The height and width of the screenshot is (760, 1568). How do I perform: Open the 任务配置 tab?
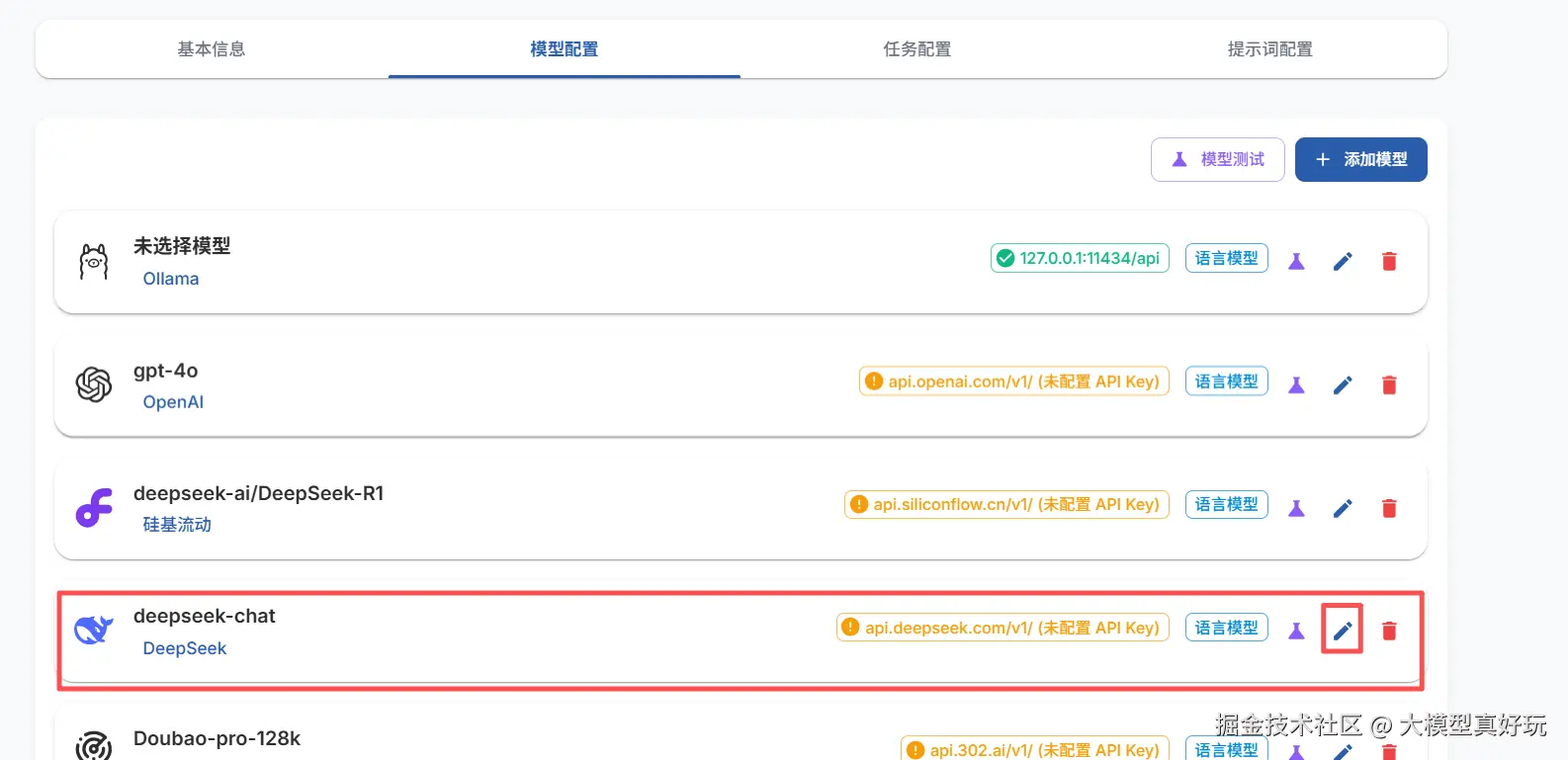pyautogui.click(x=916, y=49)
